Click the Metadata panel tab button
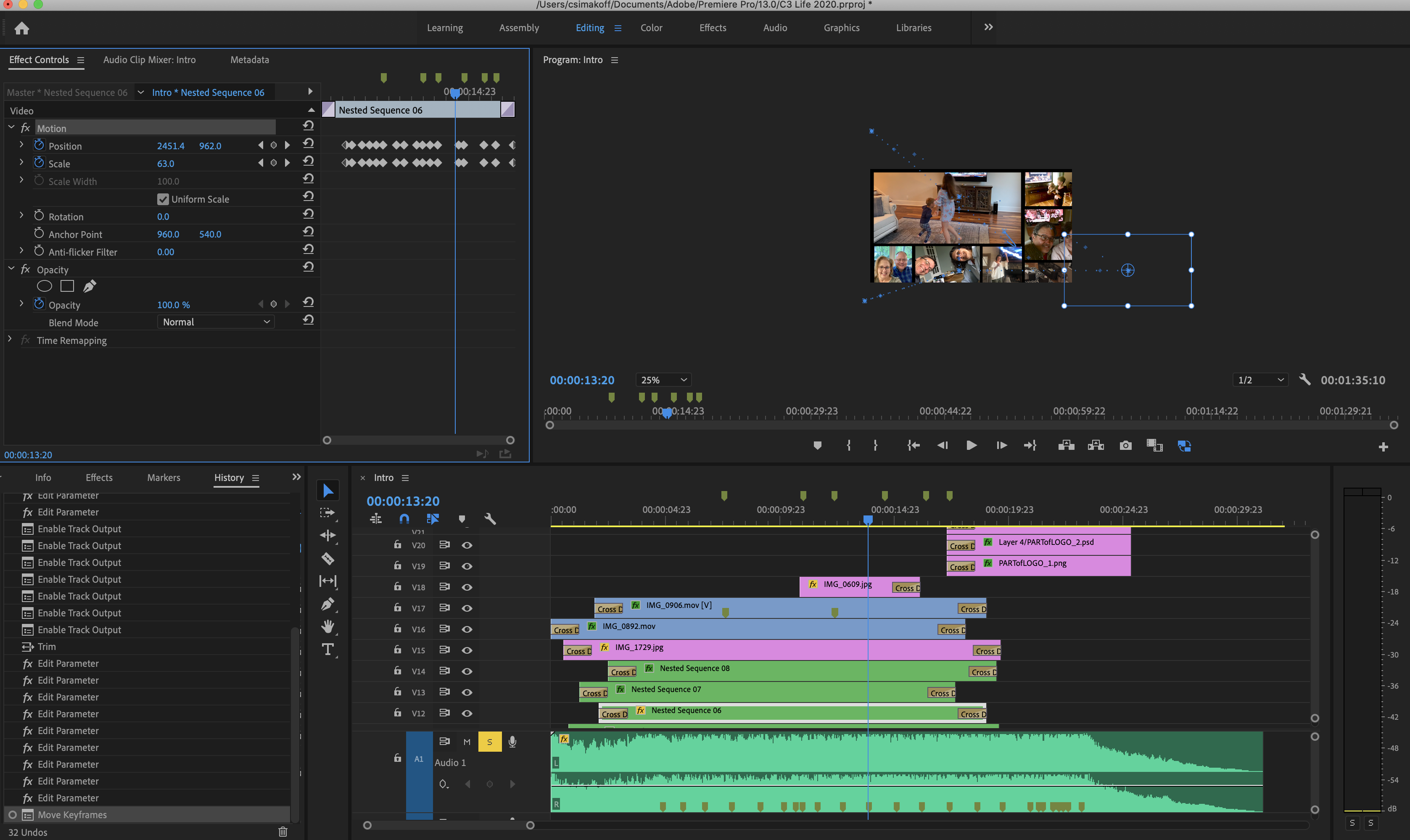This screenshot has width=1410, height=840. [x=249, y=59]
